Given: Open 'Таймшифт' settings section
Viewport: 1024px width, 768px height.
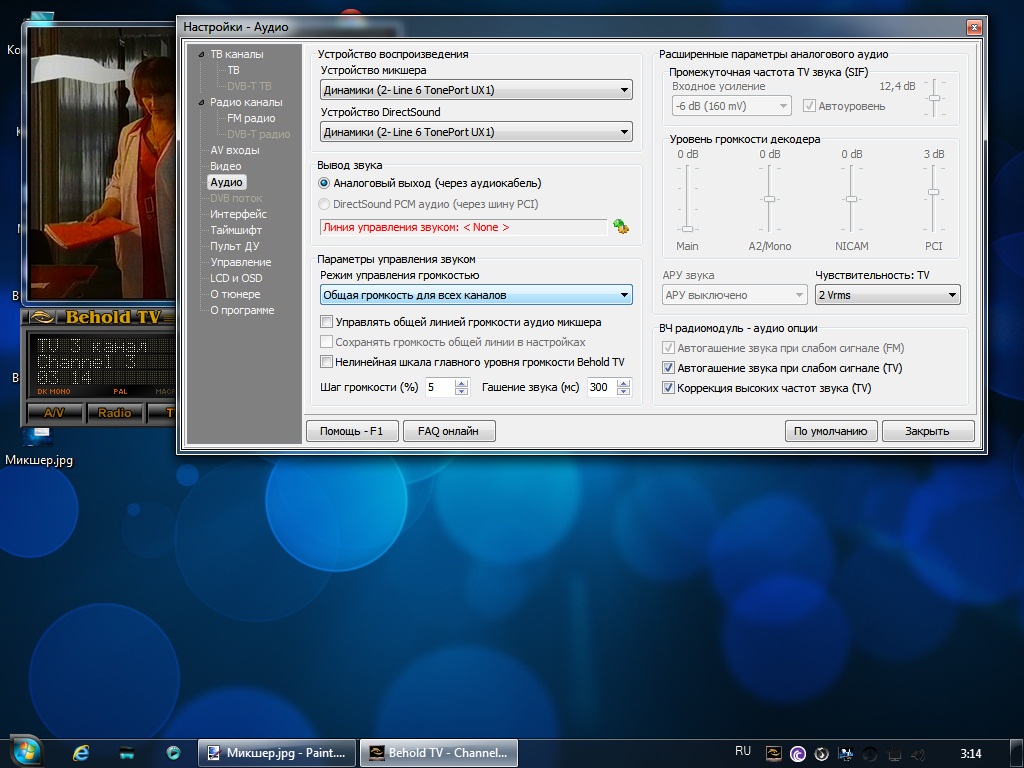Looking at the screenshot, I should (236, 230).
